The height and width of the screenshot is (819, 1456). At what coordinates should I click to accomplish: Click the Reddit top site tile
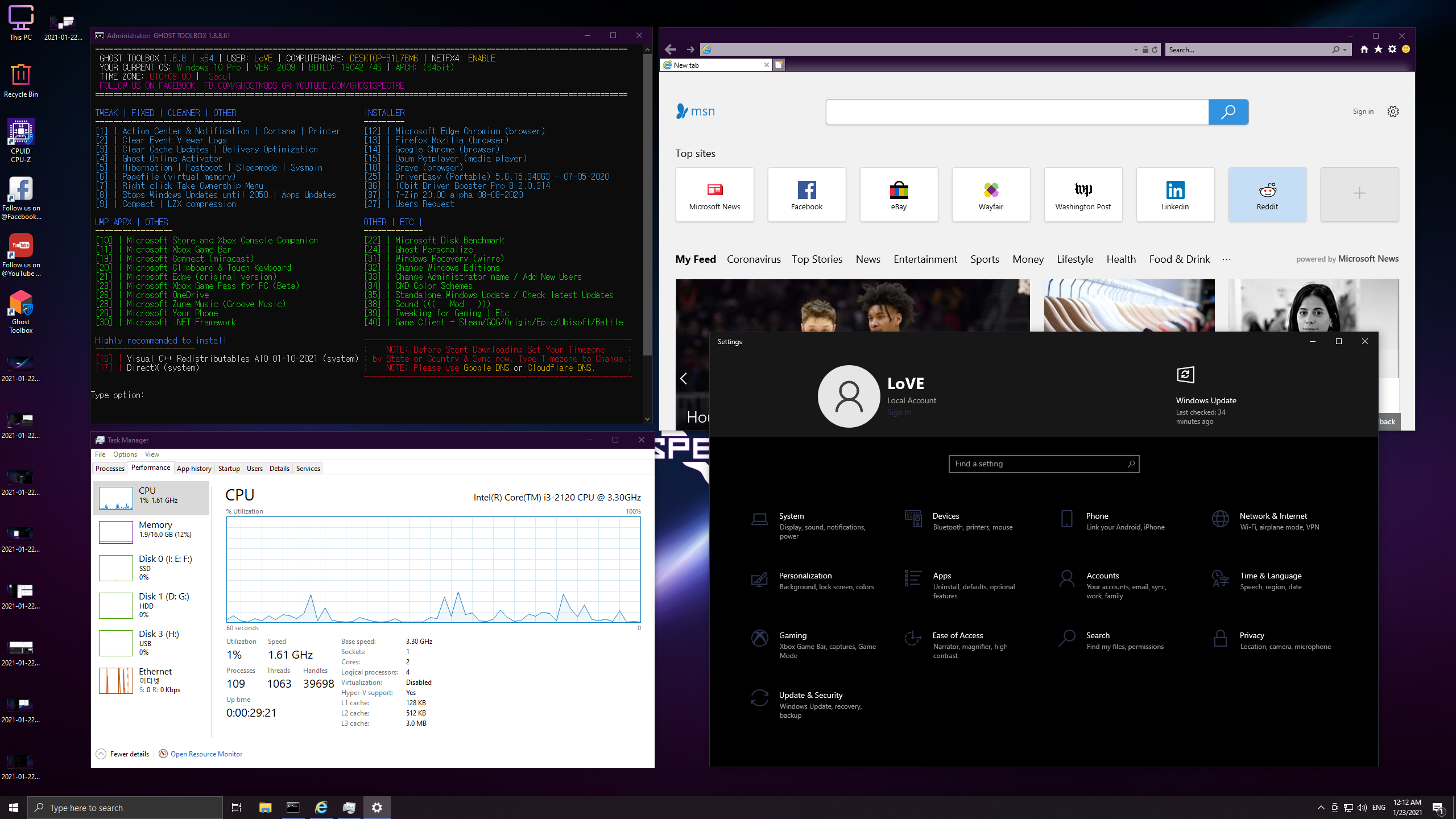point(1267,195)
